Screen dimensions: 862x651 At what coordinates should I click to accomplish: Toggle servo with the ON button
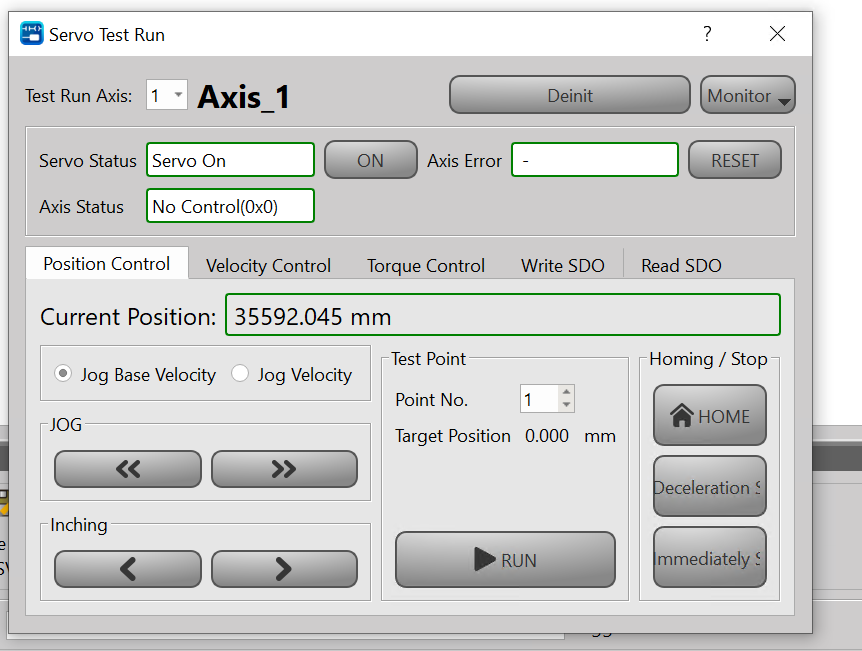(x=370, y=160)
